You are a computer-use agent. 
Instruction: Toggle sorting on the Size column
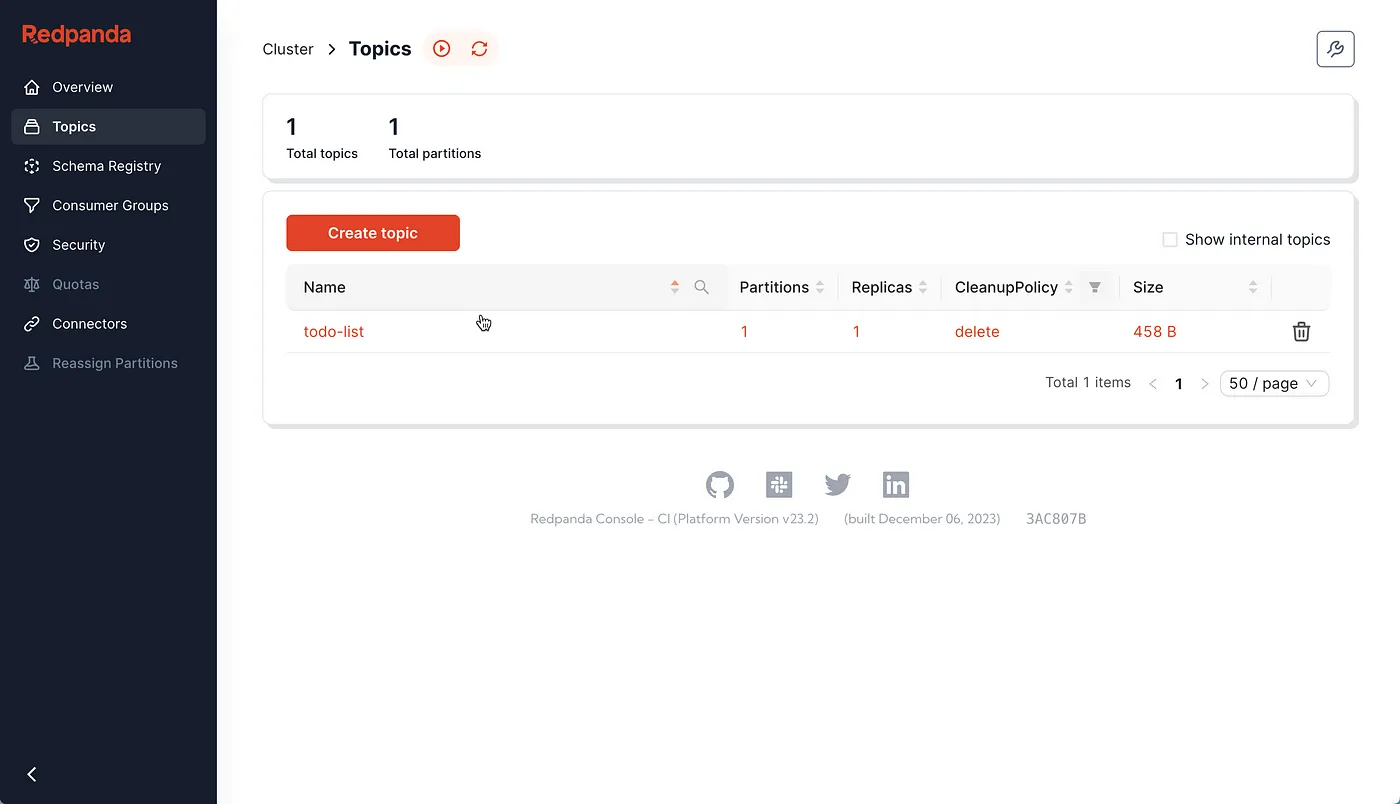coord(1253,287)
